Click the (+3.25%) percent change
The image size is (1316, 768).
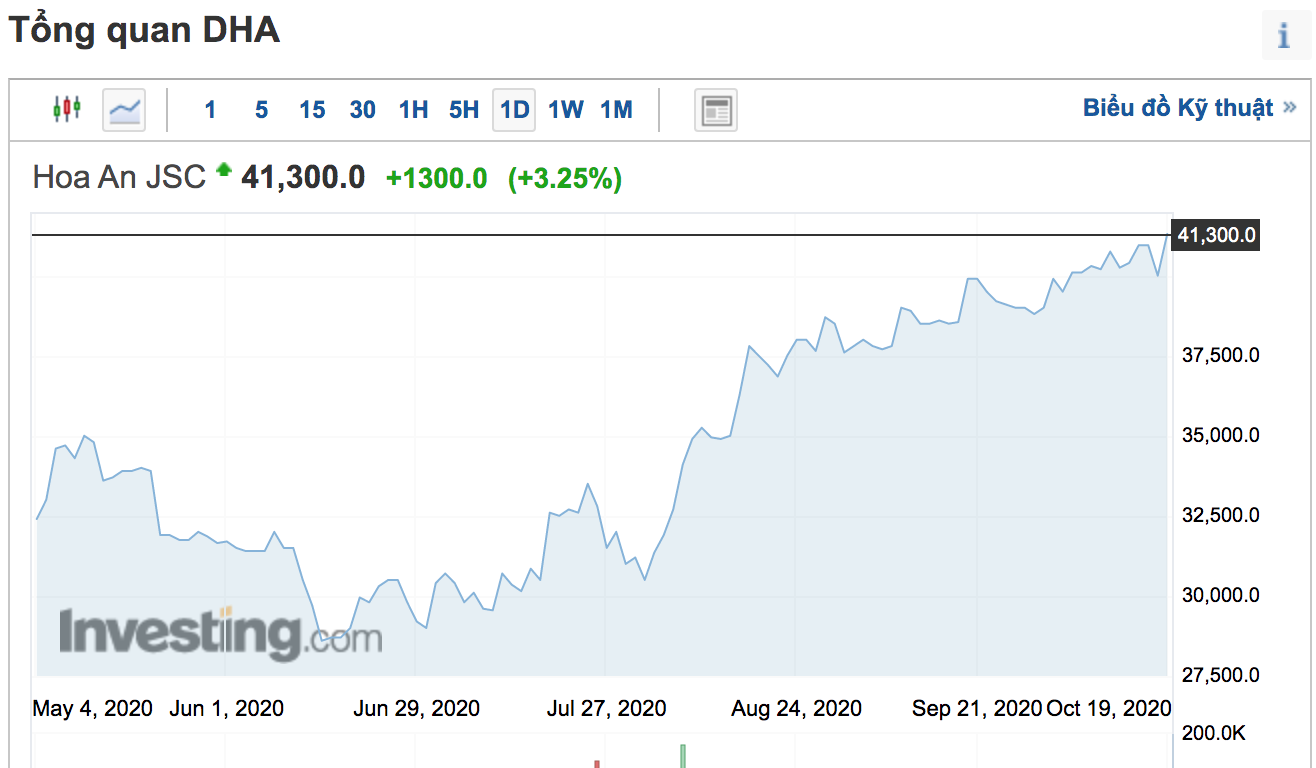coord(565,178)
